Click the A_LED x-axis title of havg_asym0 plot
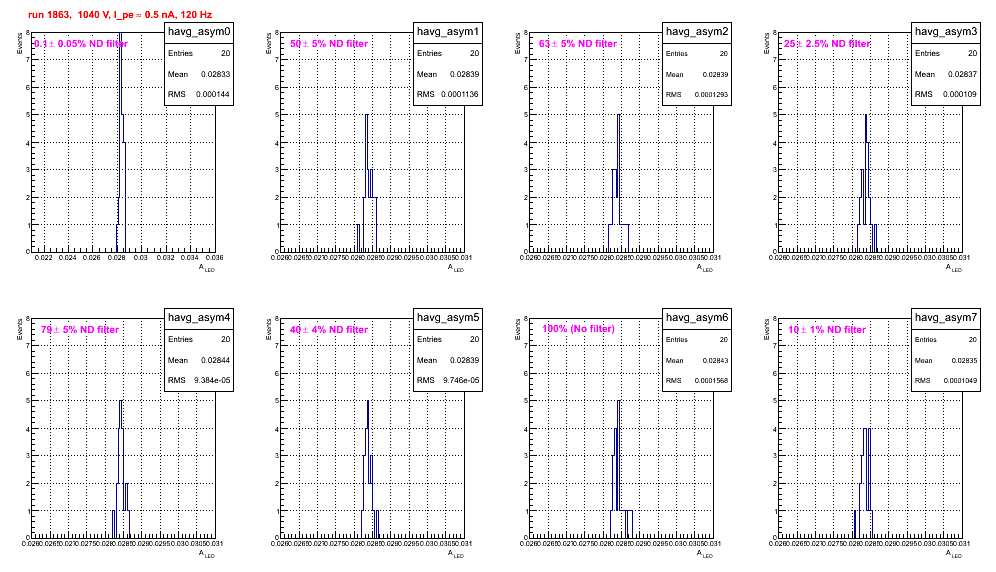The width and height of the screenshot is (996, 572). [207, 268]
